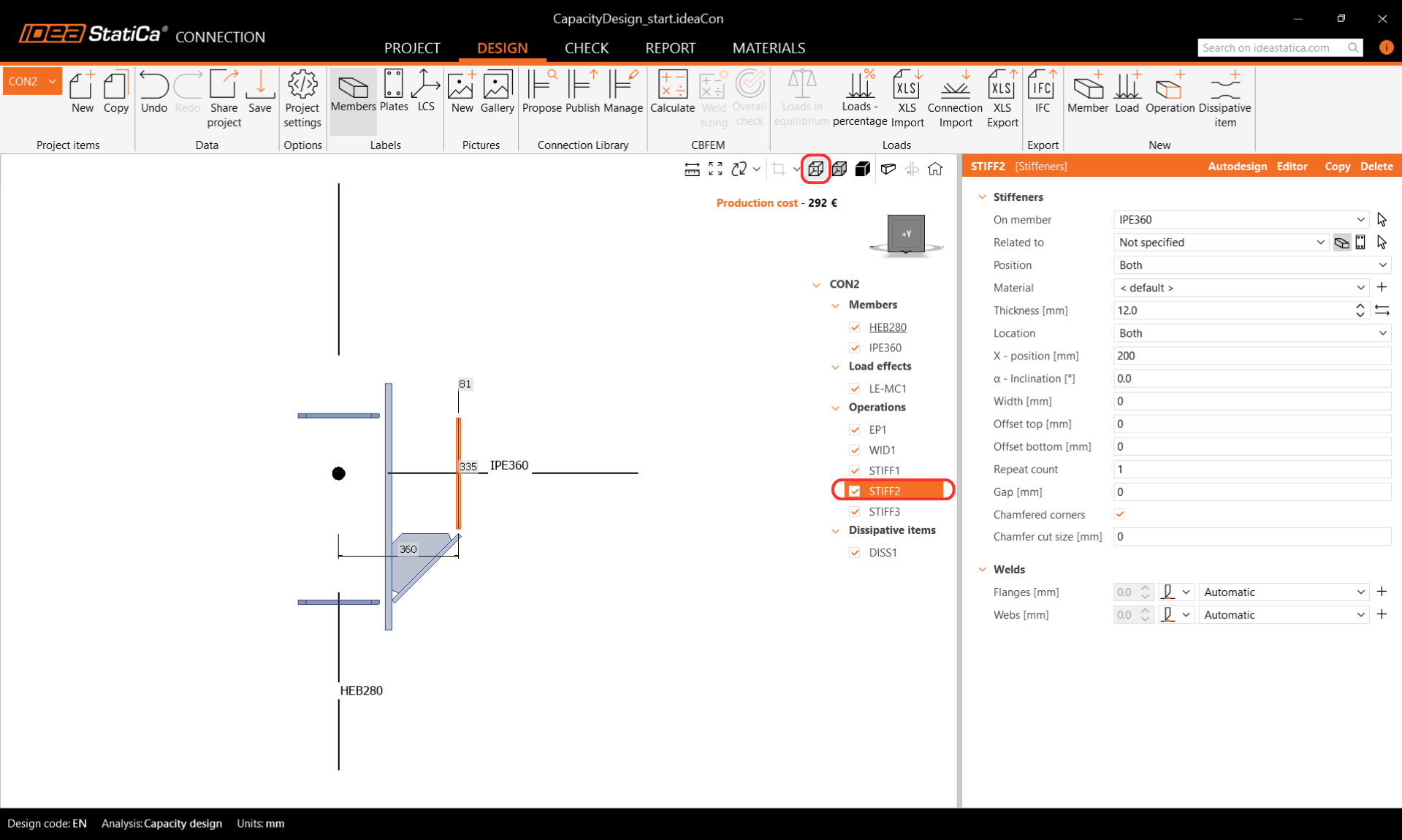Click Manage in Connection Library
Image resolution: width=1402 pixels, height=840 pixels.
click(622, 92)
